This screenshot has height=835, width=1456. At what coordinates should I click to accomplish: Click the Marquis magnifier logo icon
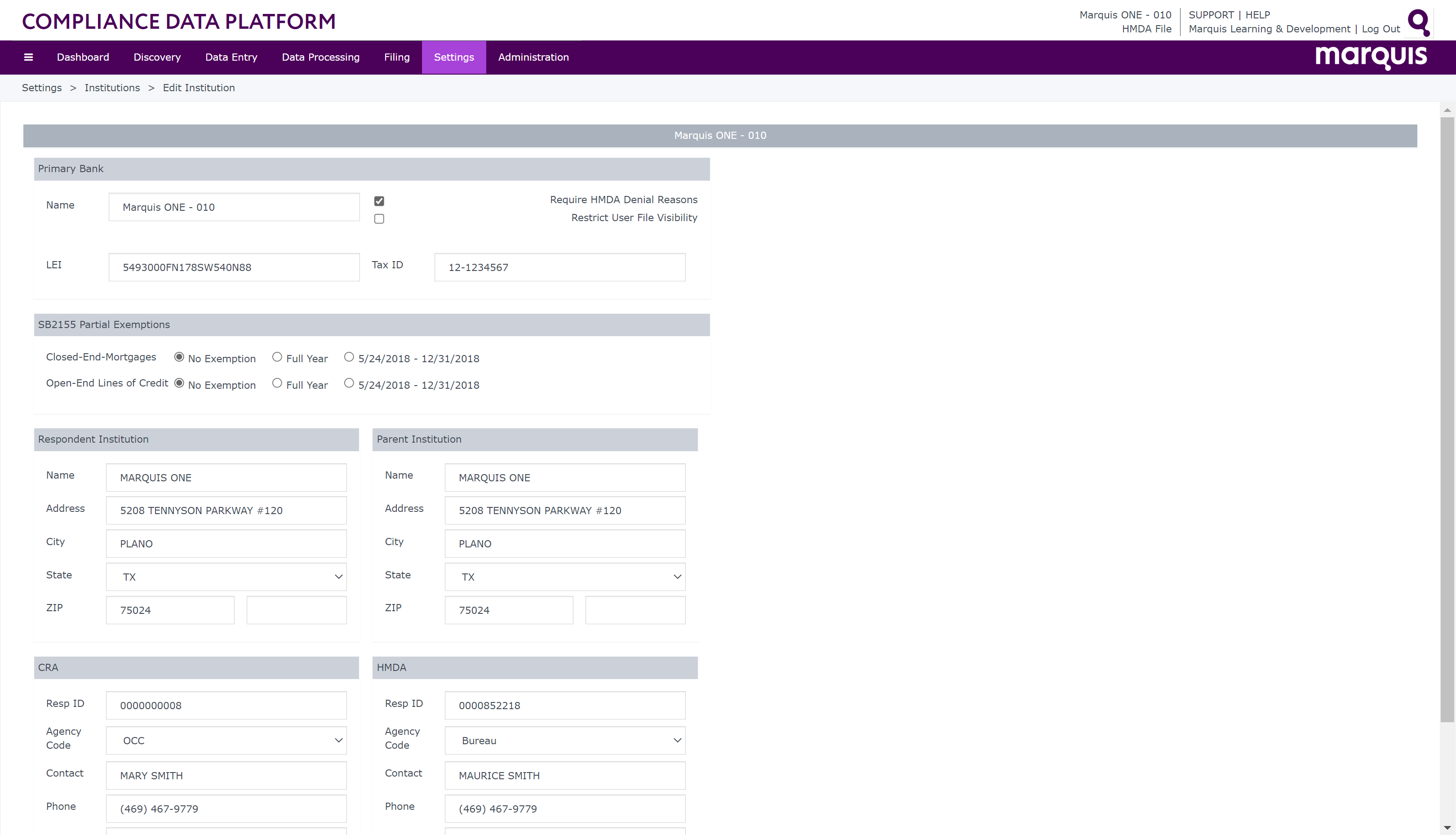[x=1419, y=22]
